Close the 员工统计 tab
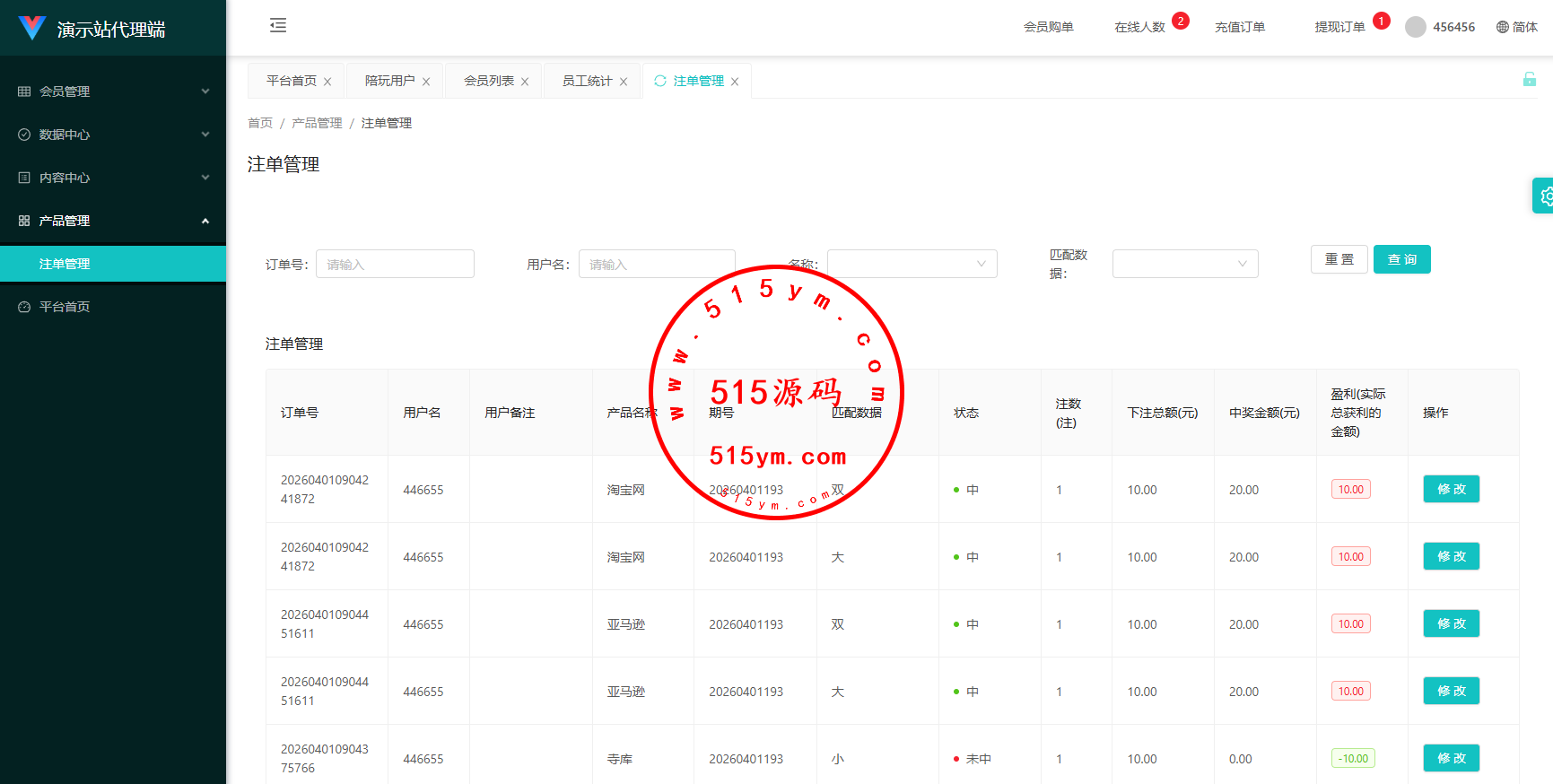1553x784 pixels. (624, 82)
